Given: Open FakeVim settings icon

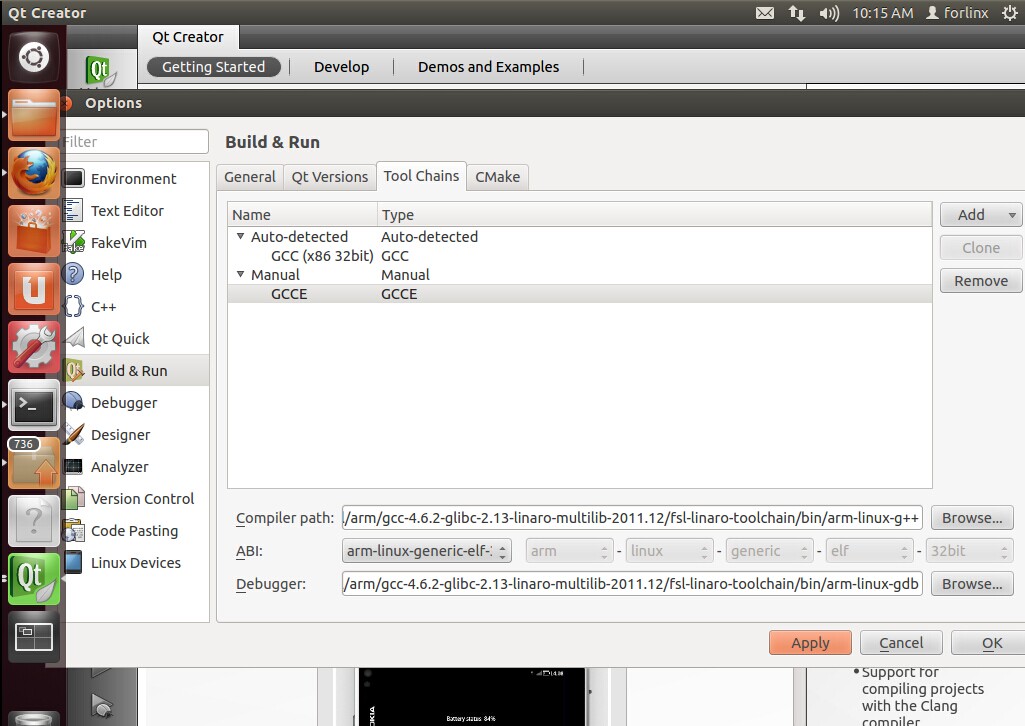Looking at the screenshot, I should tap(74, 242).
